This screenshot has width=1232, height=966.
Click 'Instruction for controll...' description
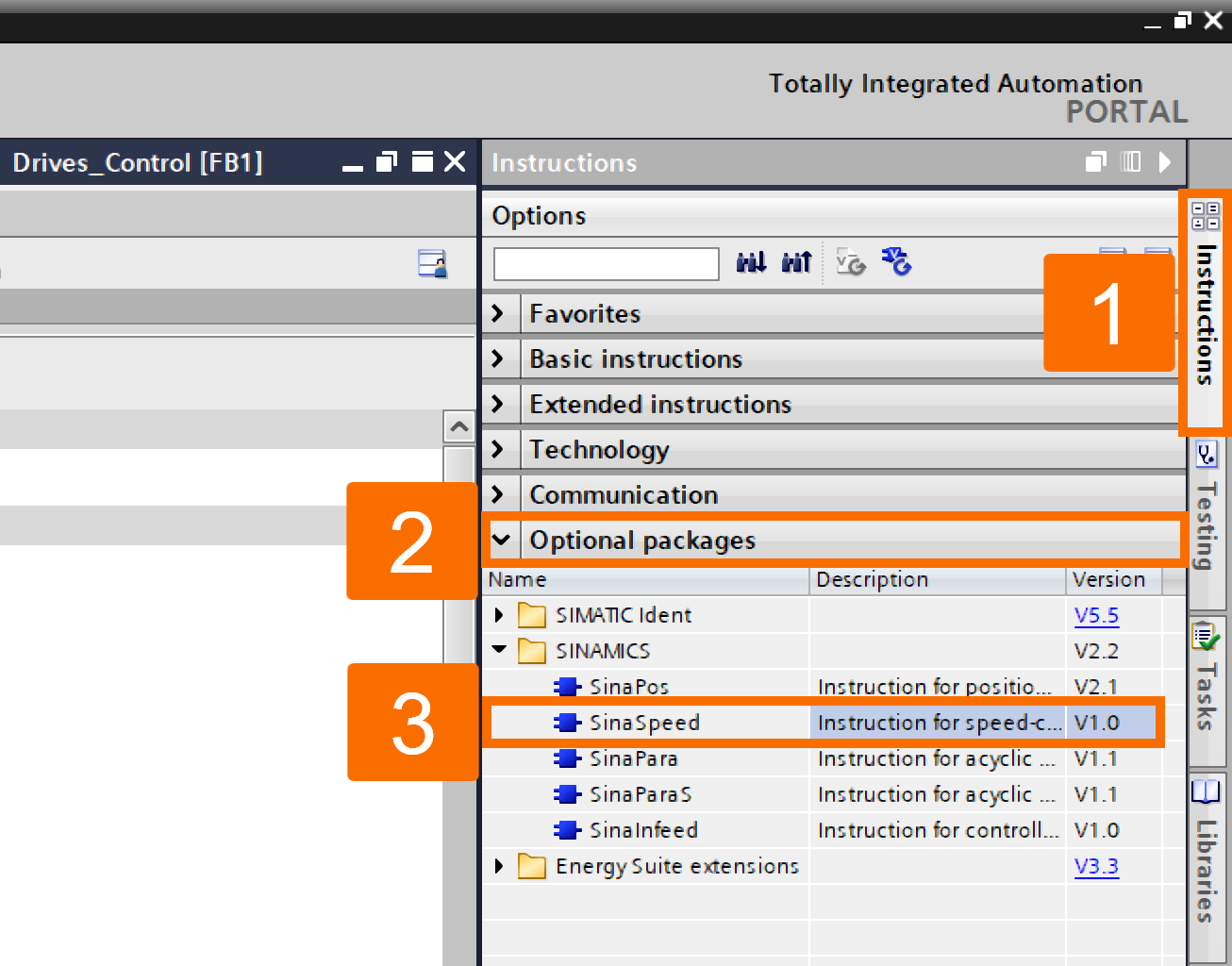tap(938, 830)
